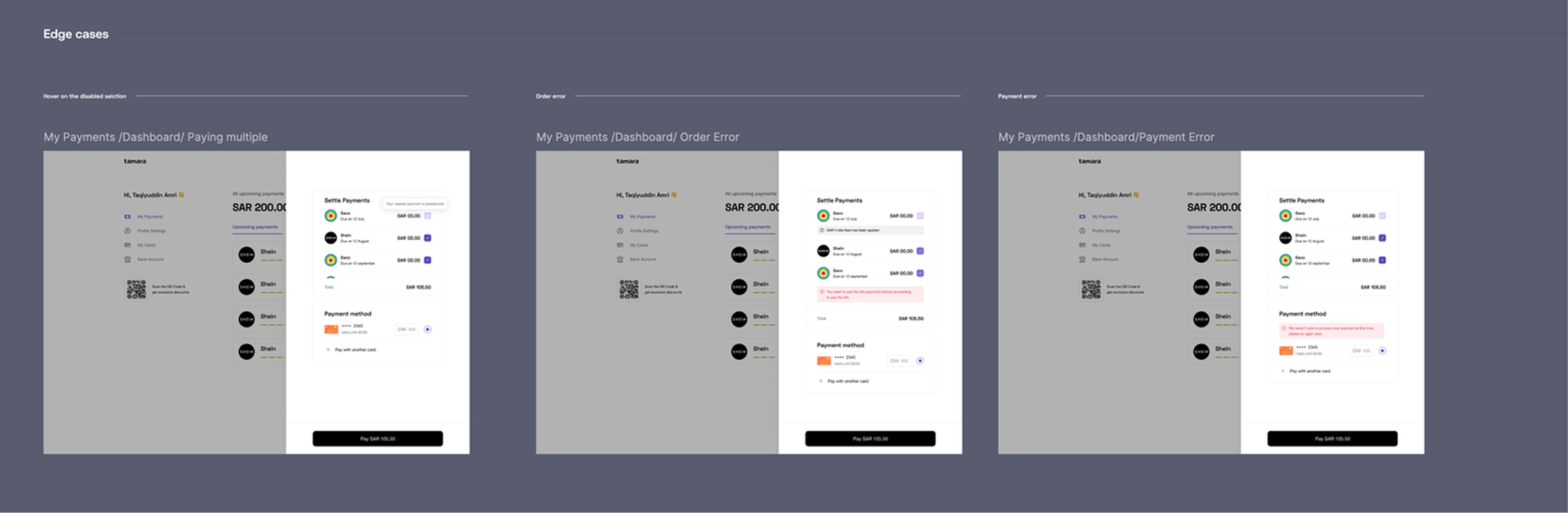
Task: Click Pay SAR 105.50 button in Payment Error frame
Action: point(1332,438)
